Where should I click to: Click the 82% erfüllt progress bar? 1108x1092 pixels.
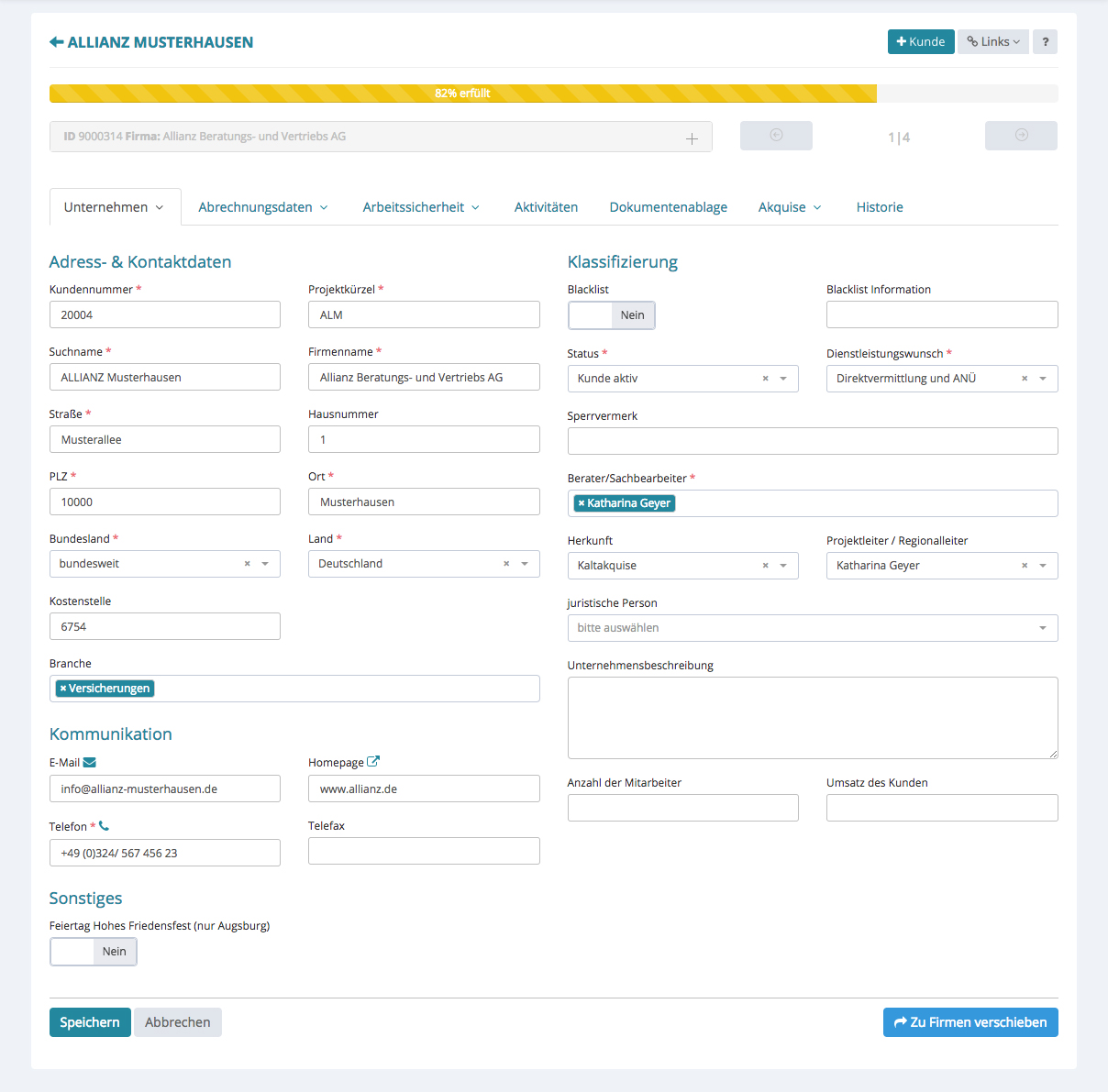(x=462, y=94)
